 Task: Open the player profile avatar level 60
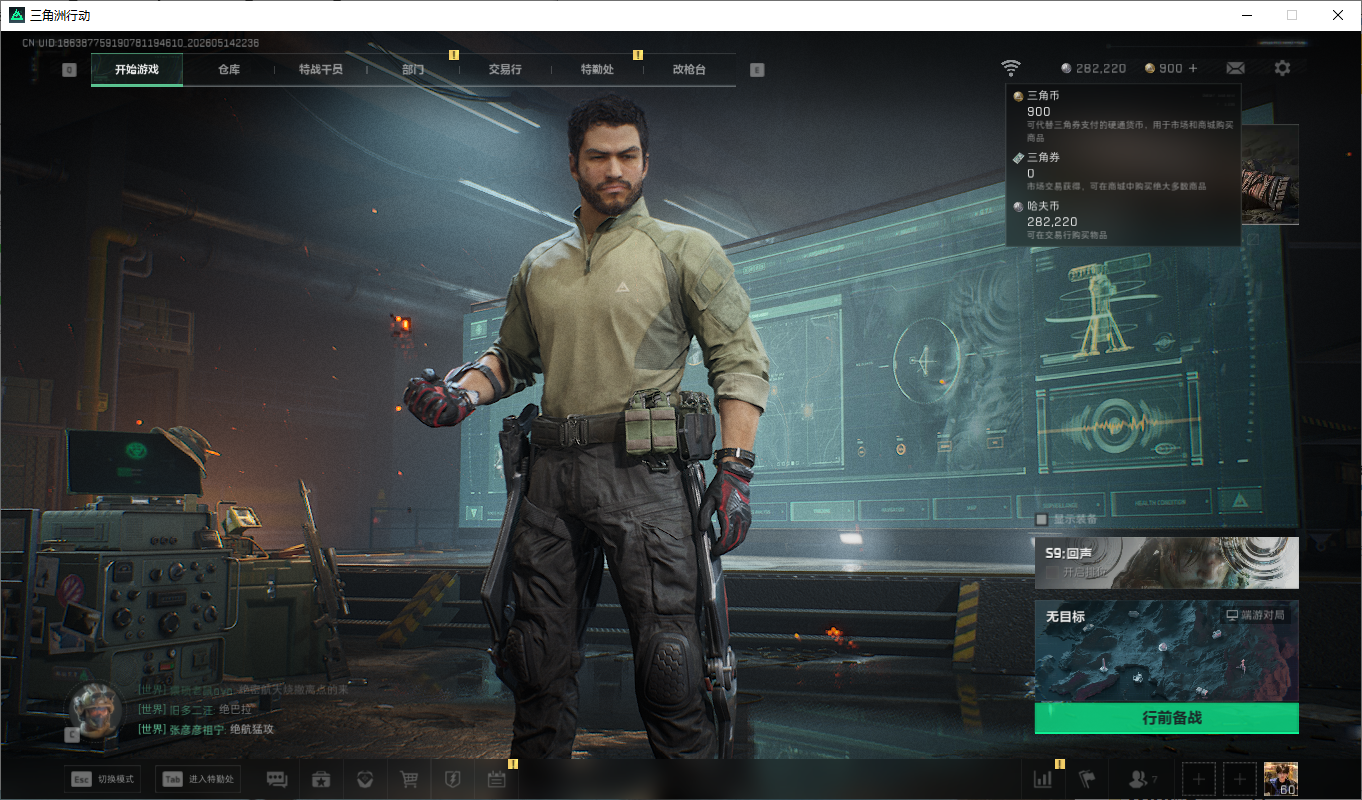pos(1281,779)
